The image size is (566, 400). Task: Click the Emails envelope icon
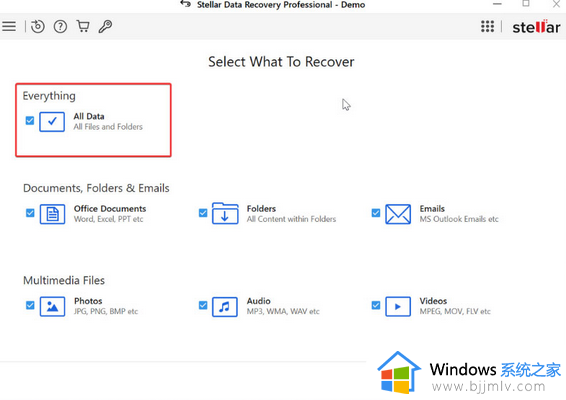398,214
